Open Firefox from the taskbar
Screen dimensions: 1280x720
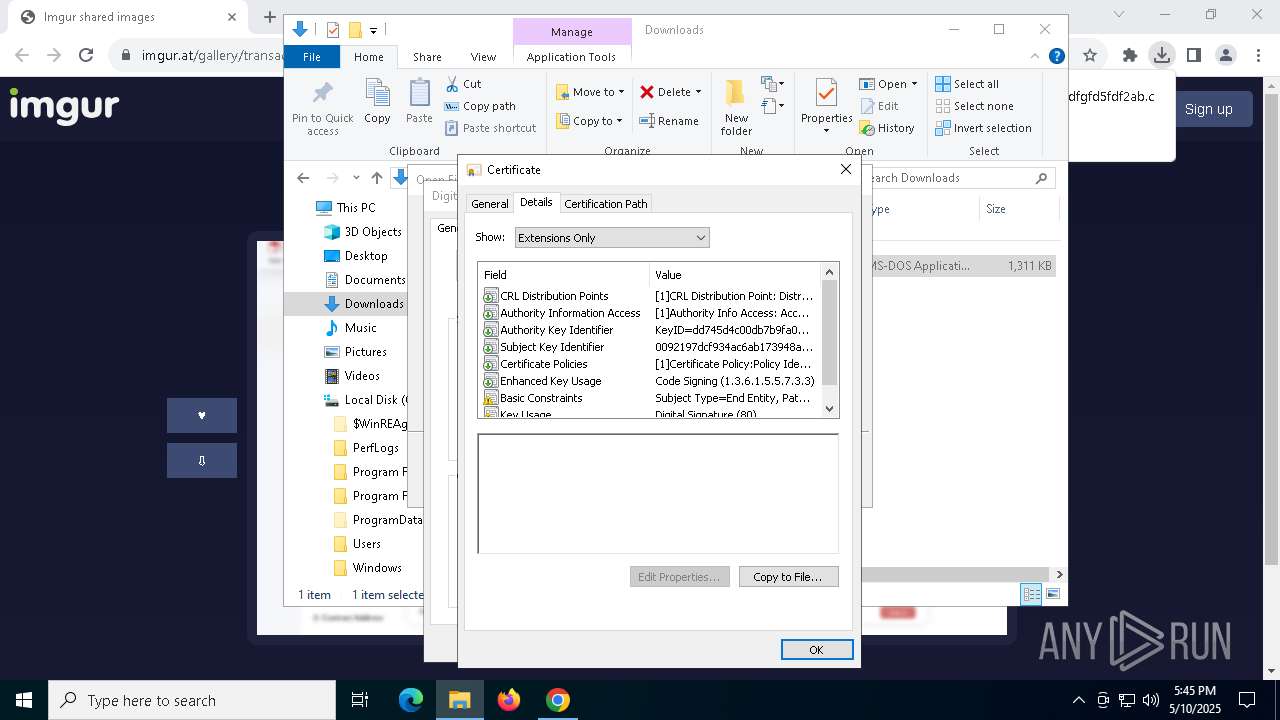(x=509, y=700)
